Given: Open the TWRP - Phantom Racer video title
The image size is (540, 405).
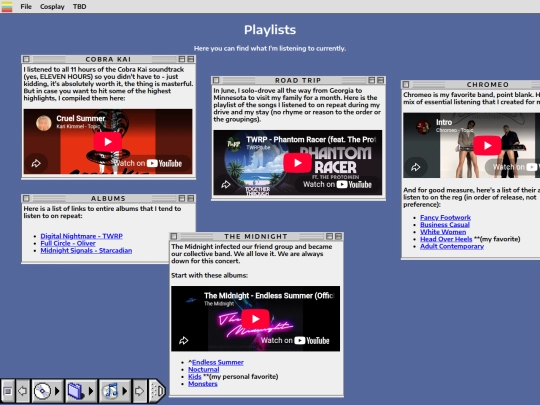Looking at the screenshot, I should 311,139.
